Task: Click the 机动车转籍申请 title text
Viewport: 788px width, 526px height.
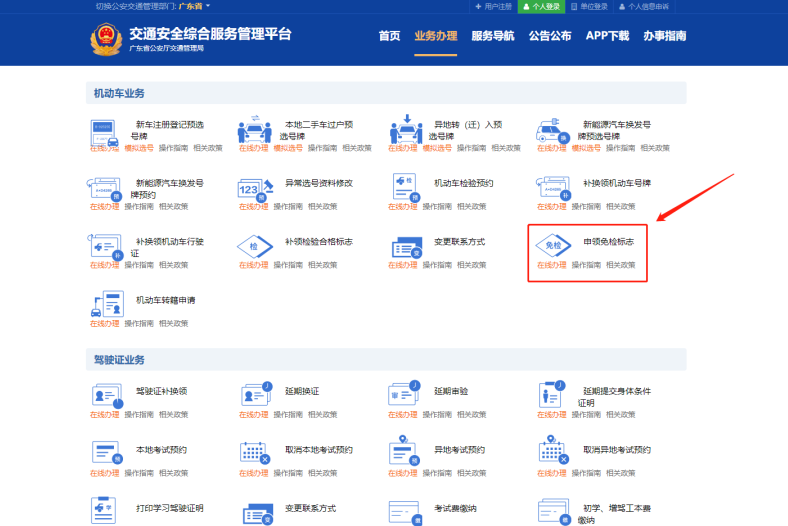Action: click(x=166, y=300)
